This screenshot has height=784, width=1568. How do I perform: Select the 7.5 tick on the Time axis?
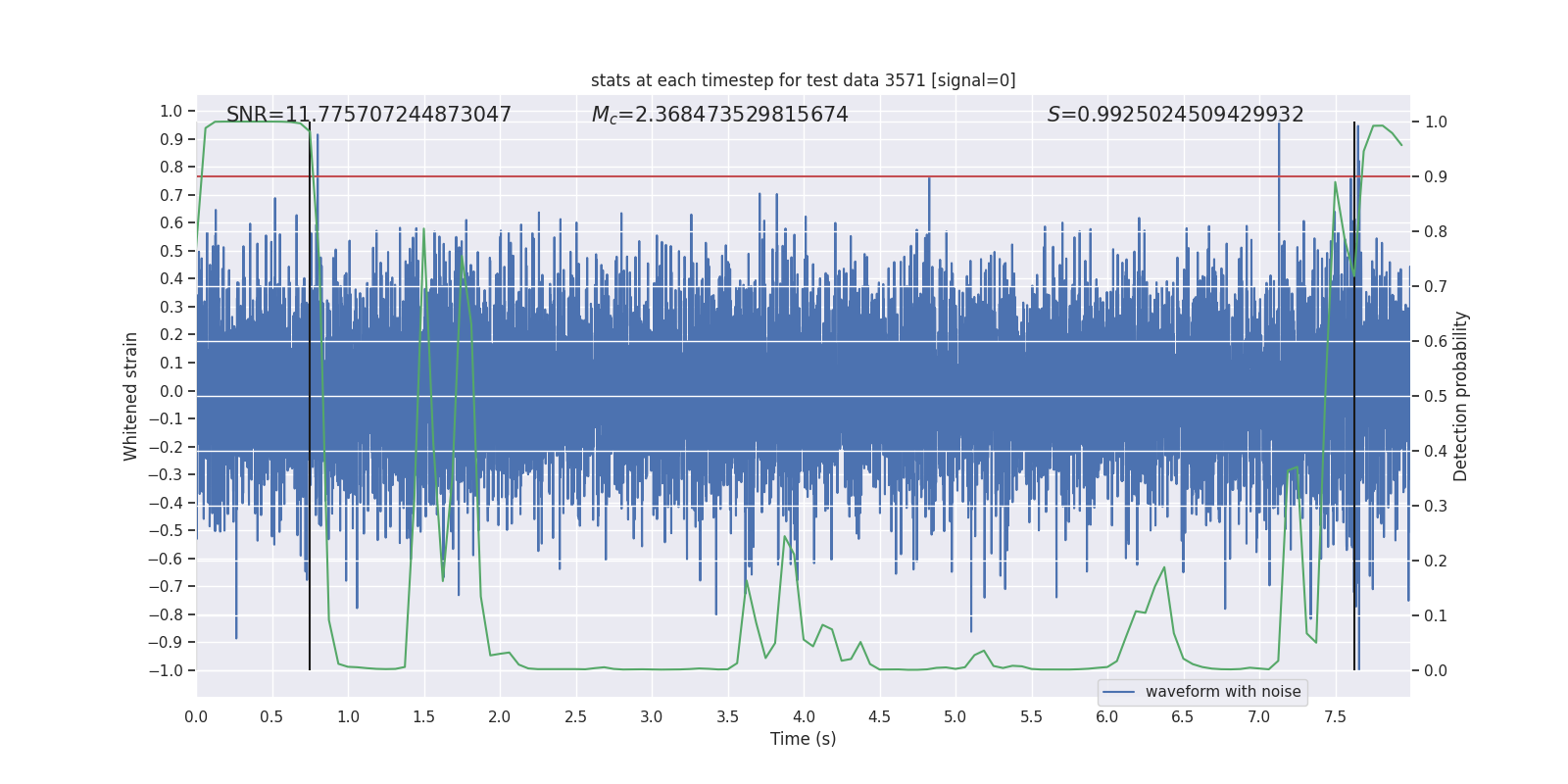click(x=1335, y=716)
